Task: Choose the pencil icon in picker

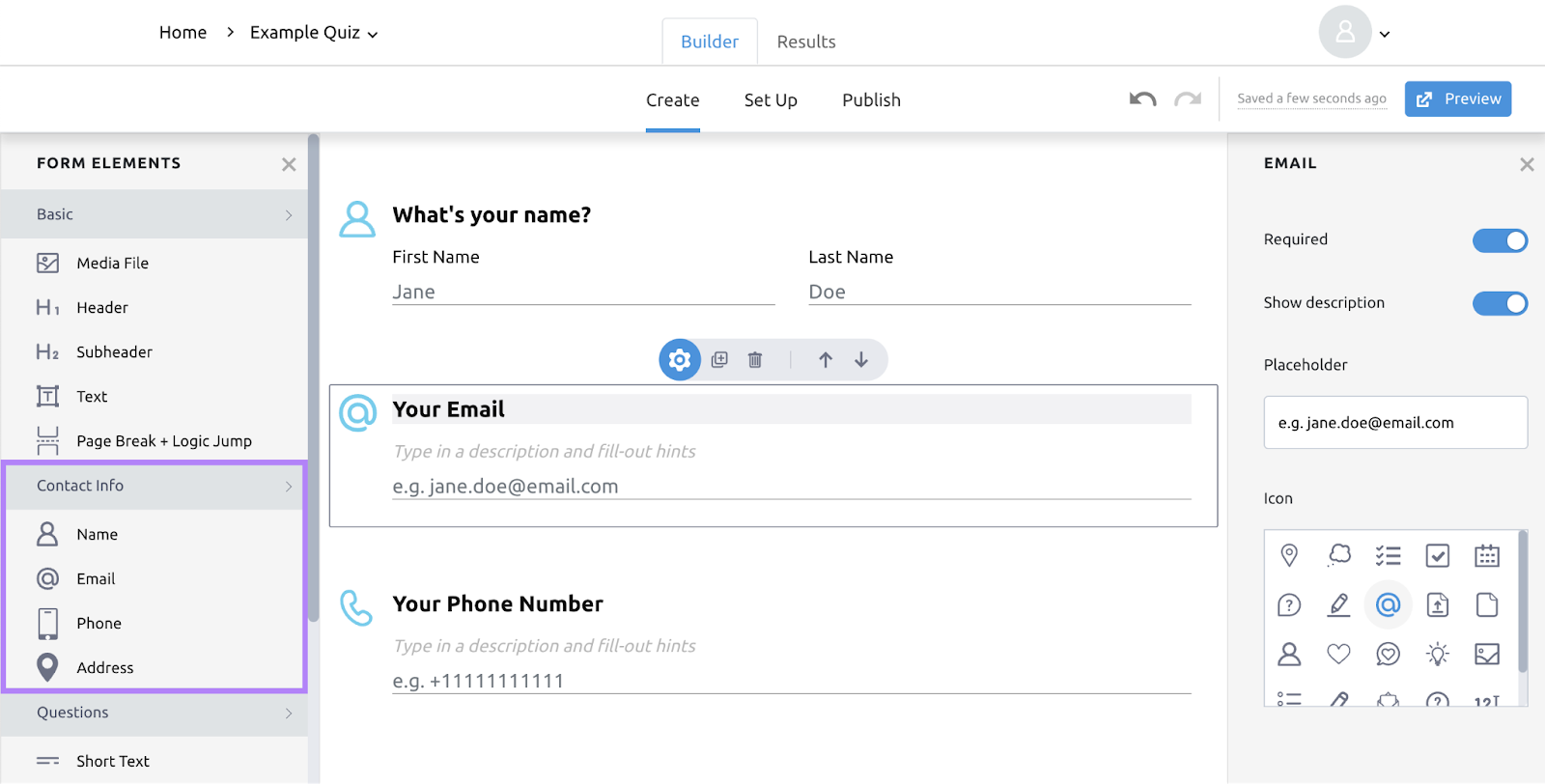Action: [x=1339, y=605]
